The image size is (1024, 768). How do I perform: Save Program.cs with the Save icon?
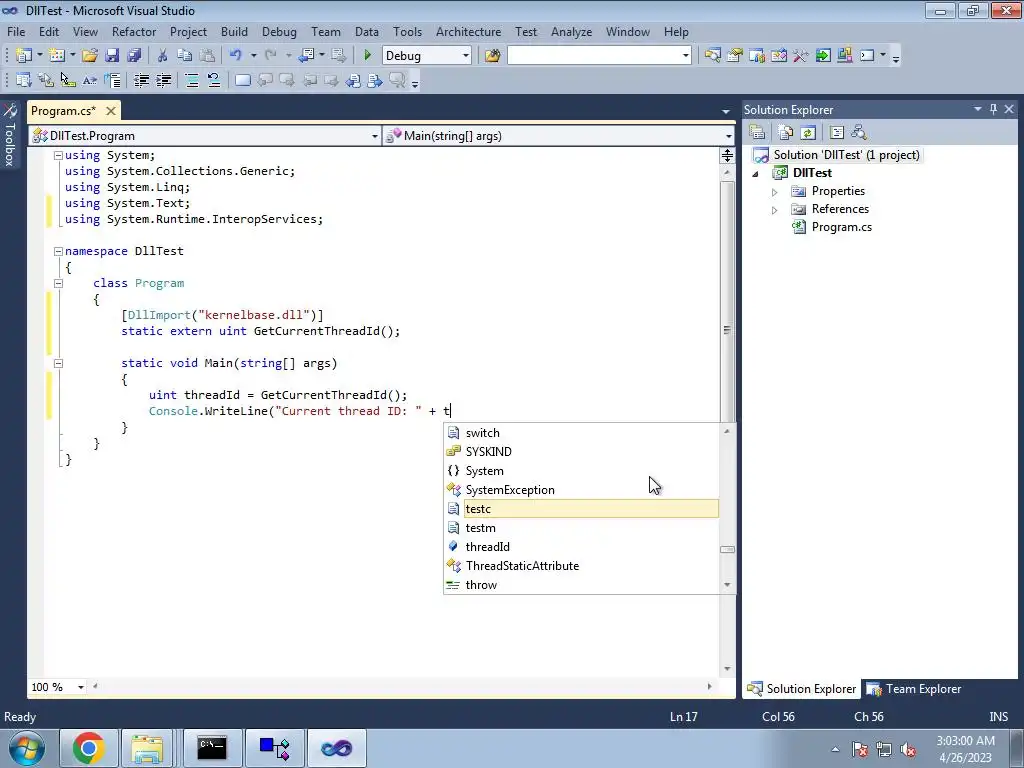click(x=112, y=56)
